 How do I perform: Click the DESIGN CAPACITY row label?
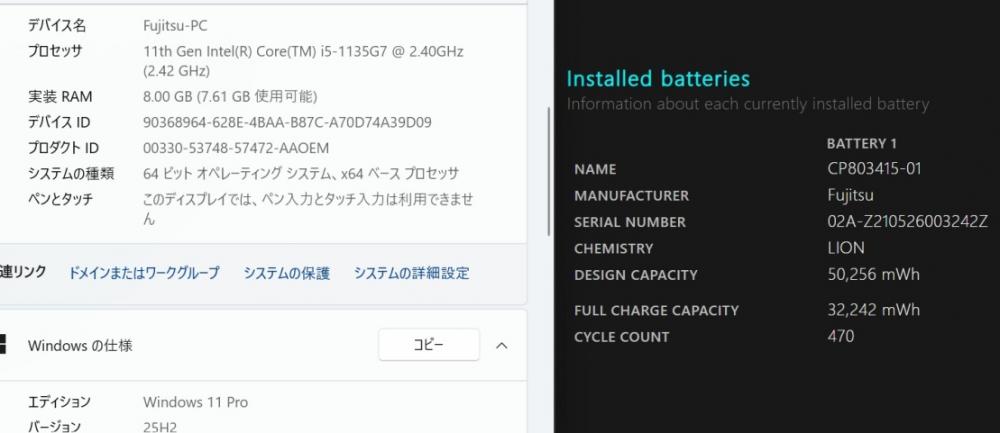point(636,275)
